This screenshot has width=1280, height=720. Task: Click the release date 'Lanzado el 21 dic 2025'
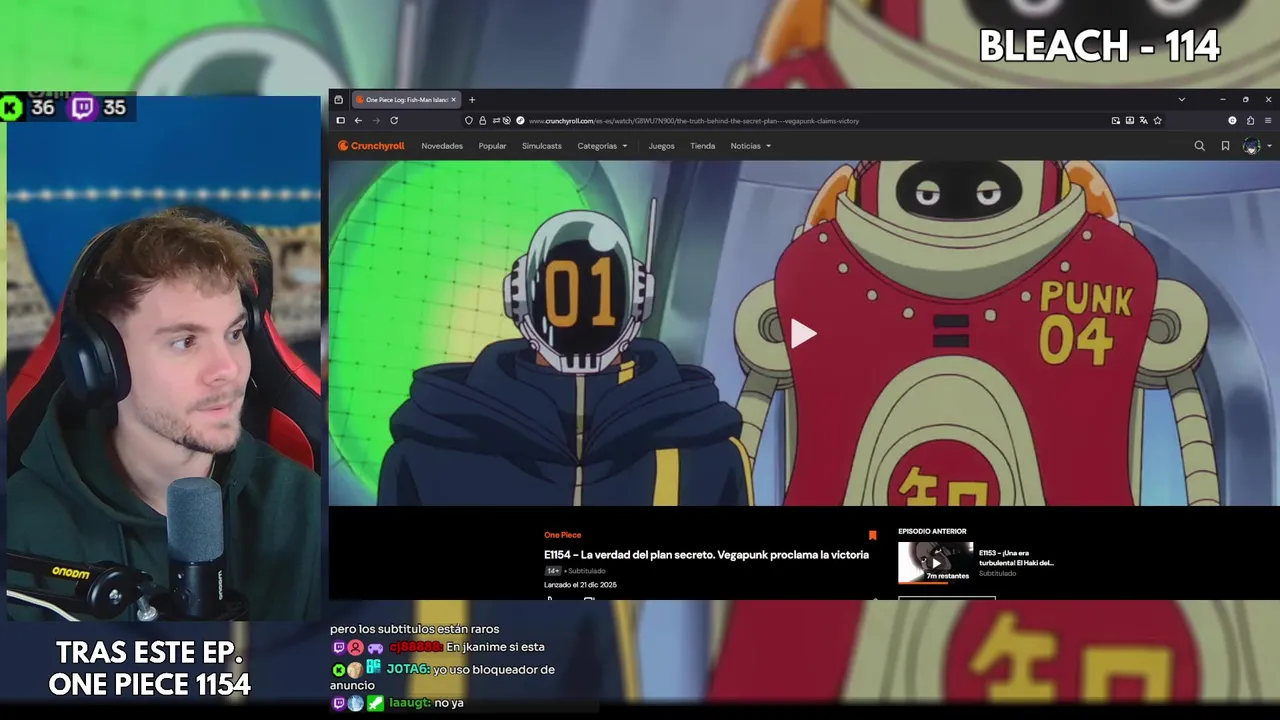coord(580,585)
